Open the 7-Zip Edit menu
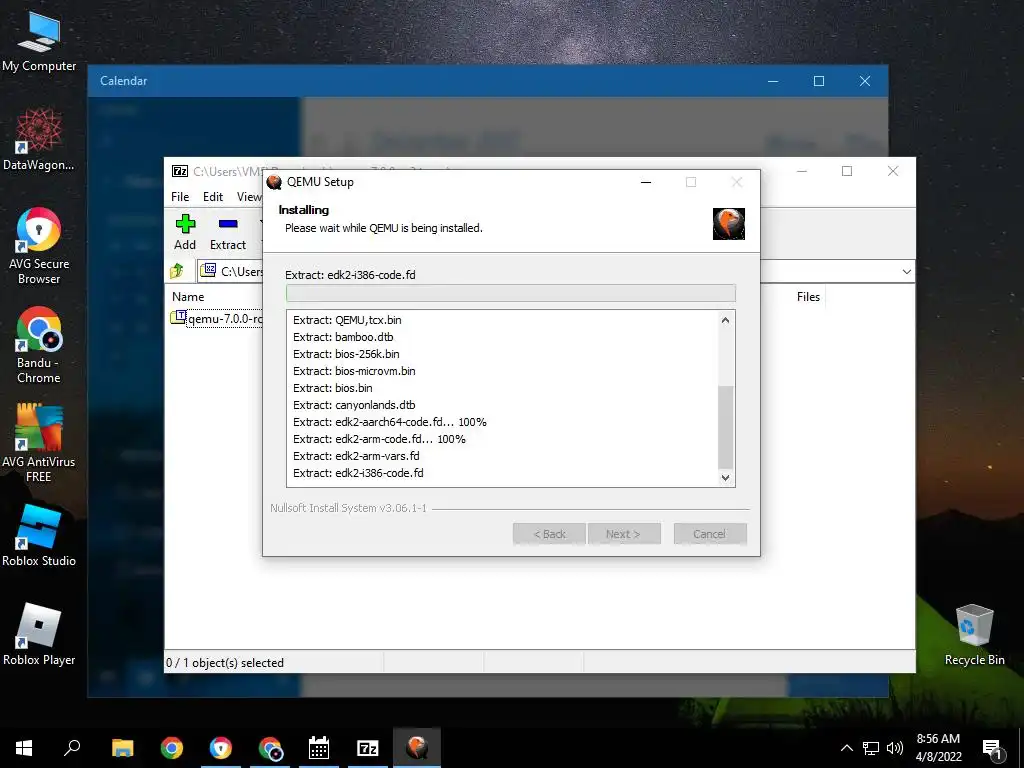Viewport: 1024px width, 768px height. pos(213,197)
